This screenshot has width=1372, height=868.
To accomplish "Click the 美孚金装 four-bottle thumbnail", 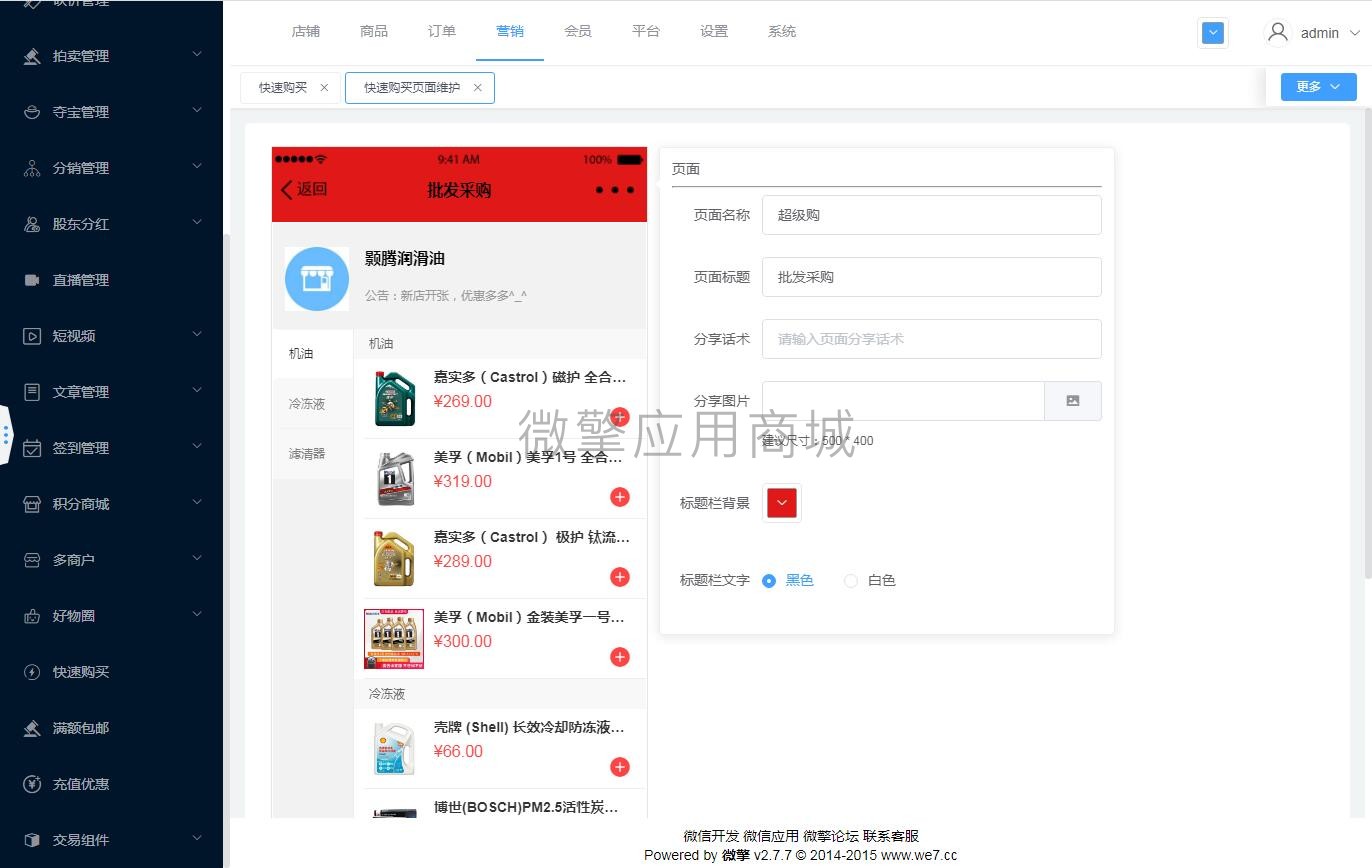I will coord(394,639).
